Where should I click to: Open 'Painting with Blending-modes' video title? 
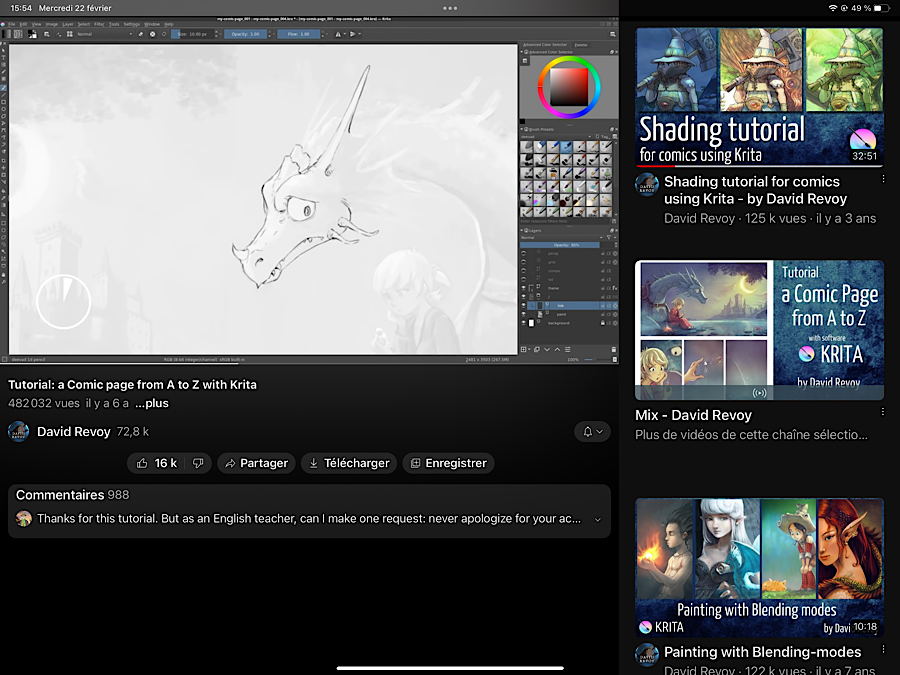coord(762,652)
